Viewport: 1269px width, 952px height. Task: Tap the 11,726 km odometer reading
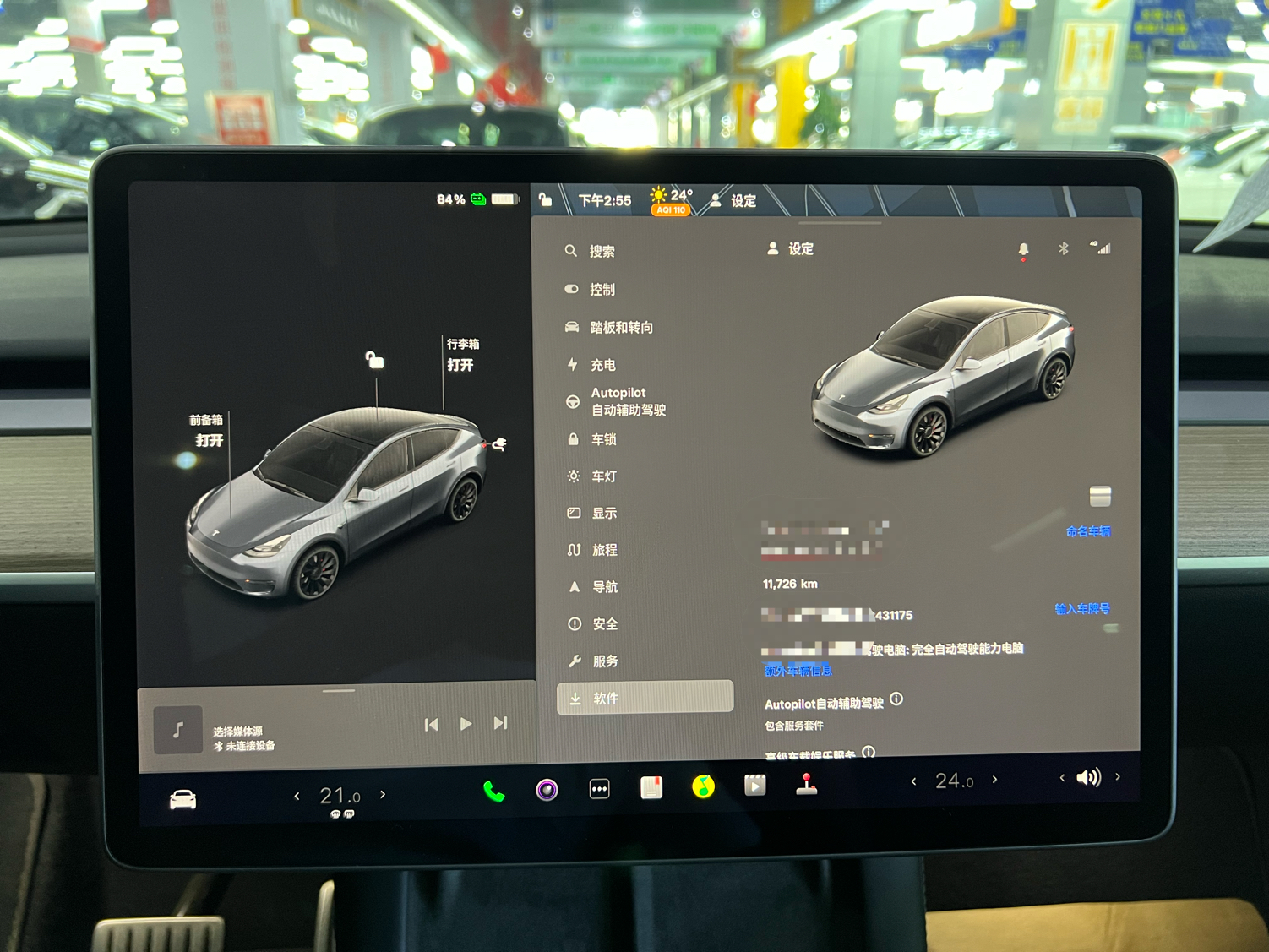pyautogui.click(x=790, y=584)
